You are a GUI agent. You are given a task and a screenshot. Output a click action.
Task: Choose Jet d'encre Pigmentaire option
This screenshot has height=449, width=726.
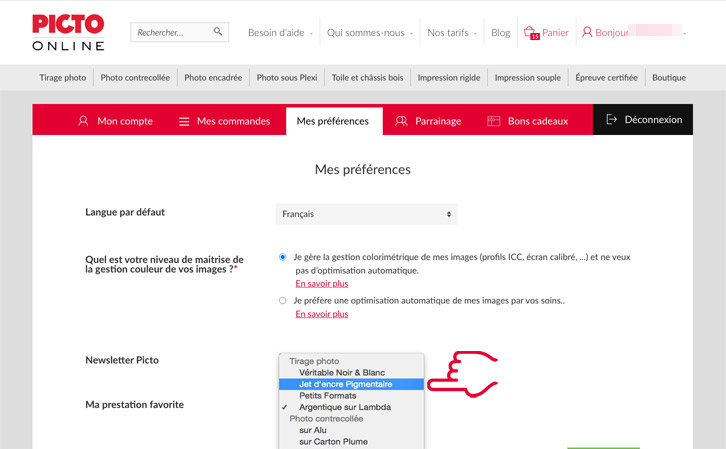(x=345, y=384)
